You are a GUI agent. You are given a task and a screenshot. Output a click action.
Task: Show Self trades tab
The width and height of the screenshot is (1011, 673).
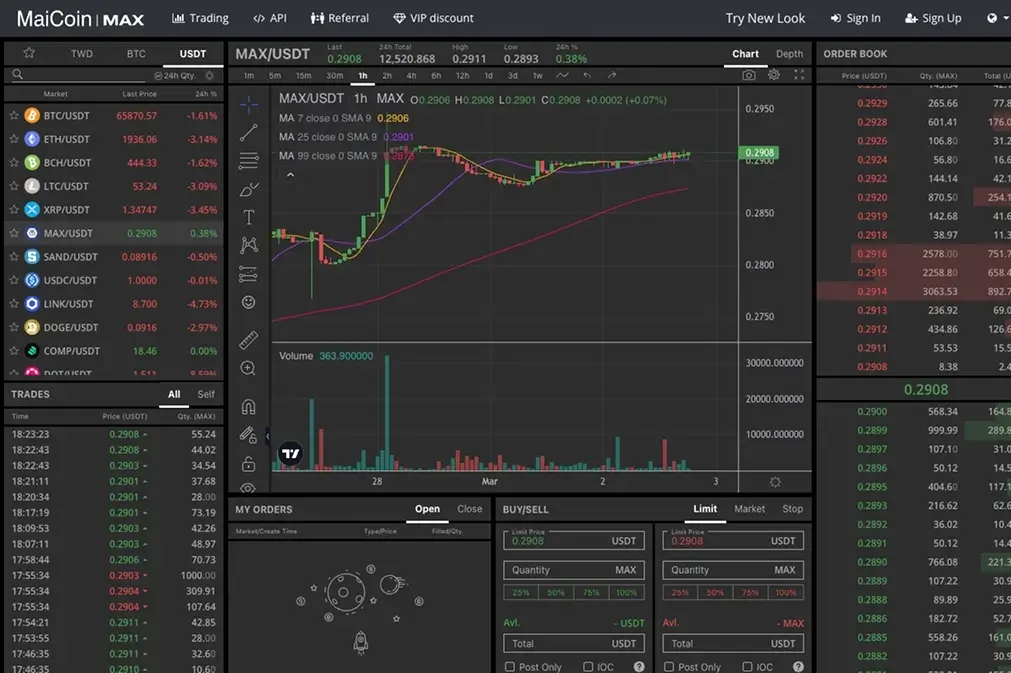(x=206, y=394)
